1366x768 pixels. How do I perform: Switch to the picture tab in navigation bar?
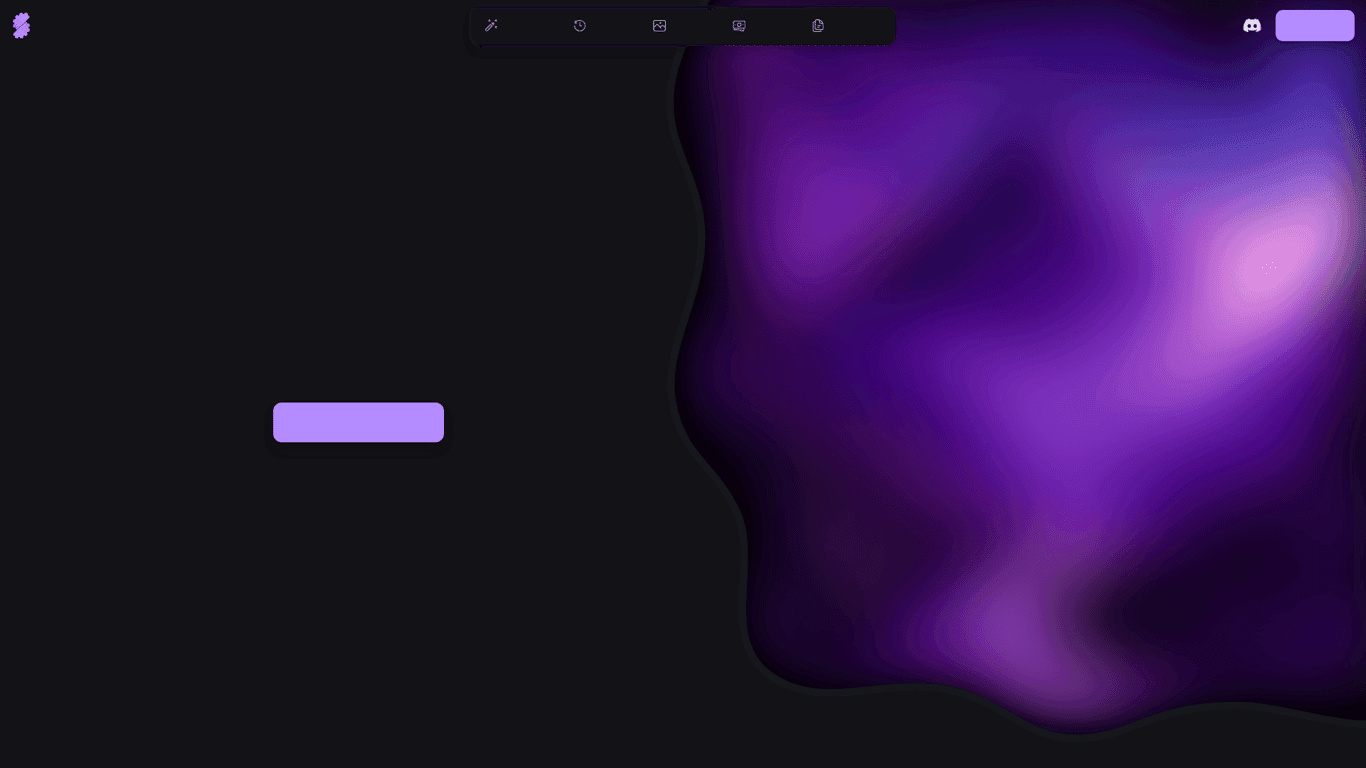pyautogui.click(x=659, y=26)
